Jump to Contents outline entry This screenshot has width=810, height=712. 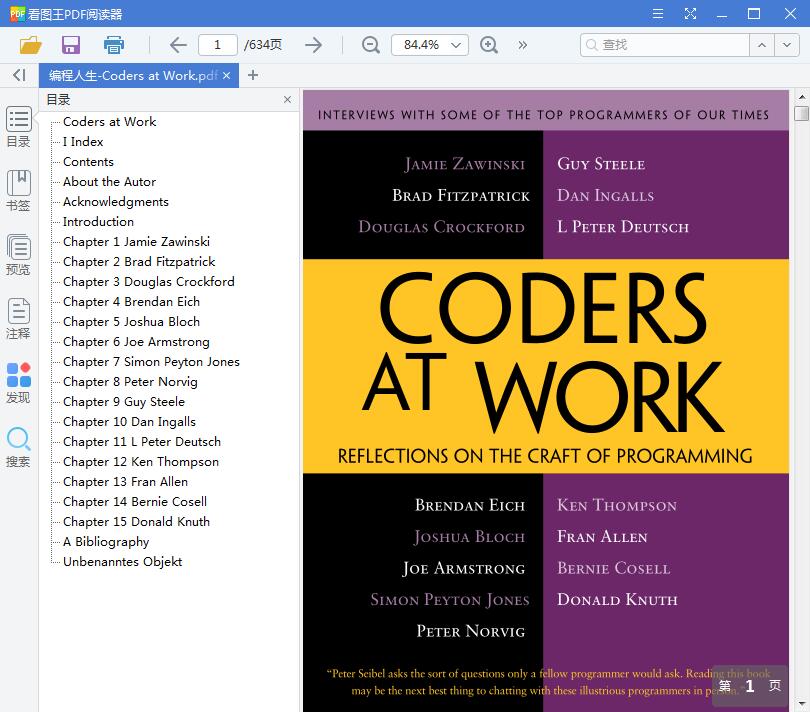pos(88,162)
